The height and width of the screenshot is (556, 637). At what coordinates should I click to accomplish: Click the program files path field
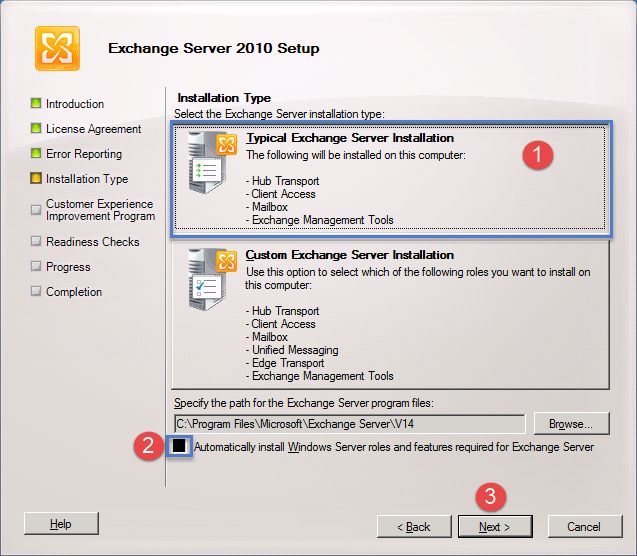[350, 424]
